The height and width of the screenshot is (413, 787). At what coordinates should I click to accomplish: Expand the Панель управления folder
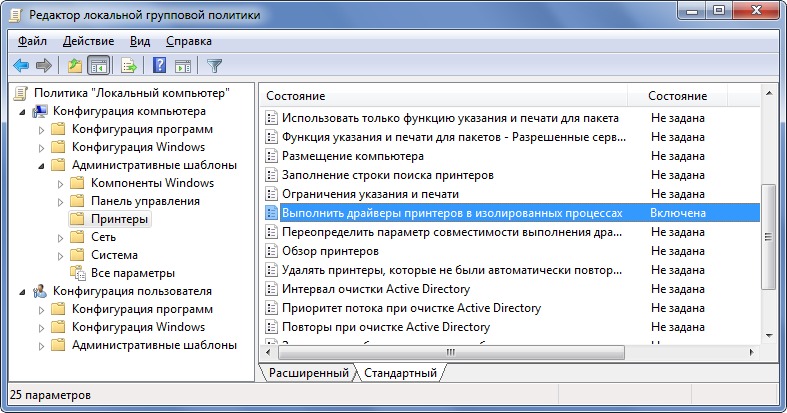60,201
